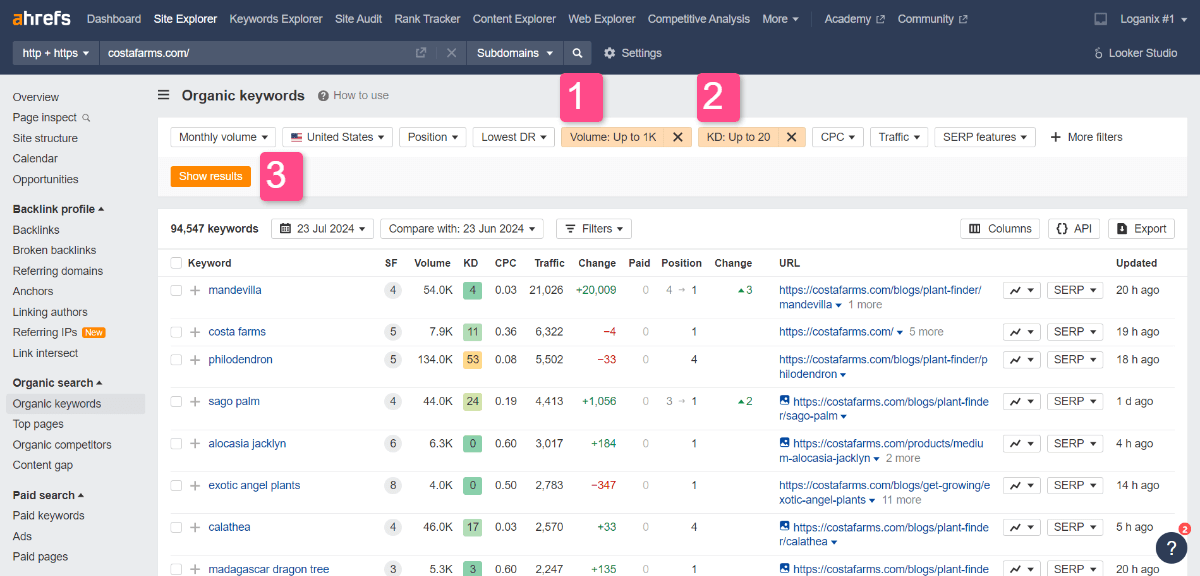Open the http + https protocol dropdown
The width and height of the screenshot is (1200, 576).
pos(55,53)
